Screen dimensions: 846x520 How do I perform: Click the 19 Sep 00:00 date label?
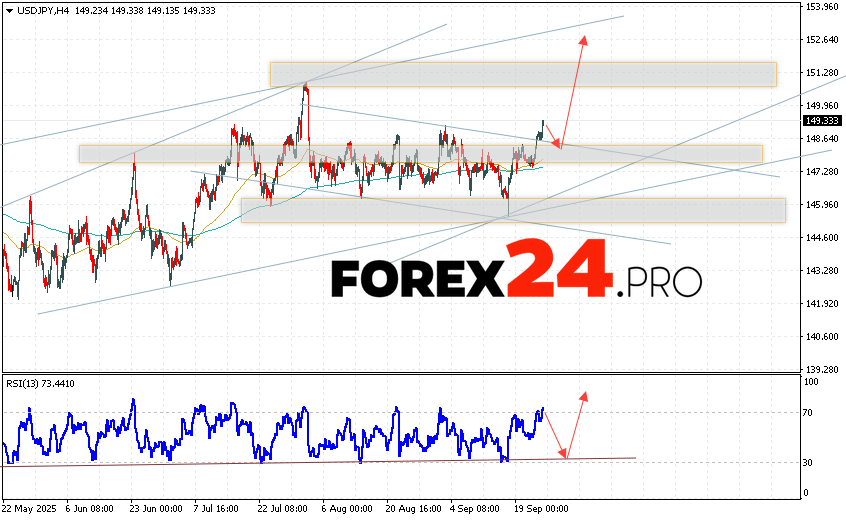point(540,507)
